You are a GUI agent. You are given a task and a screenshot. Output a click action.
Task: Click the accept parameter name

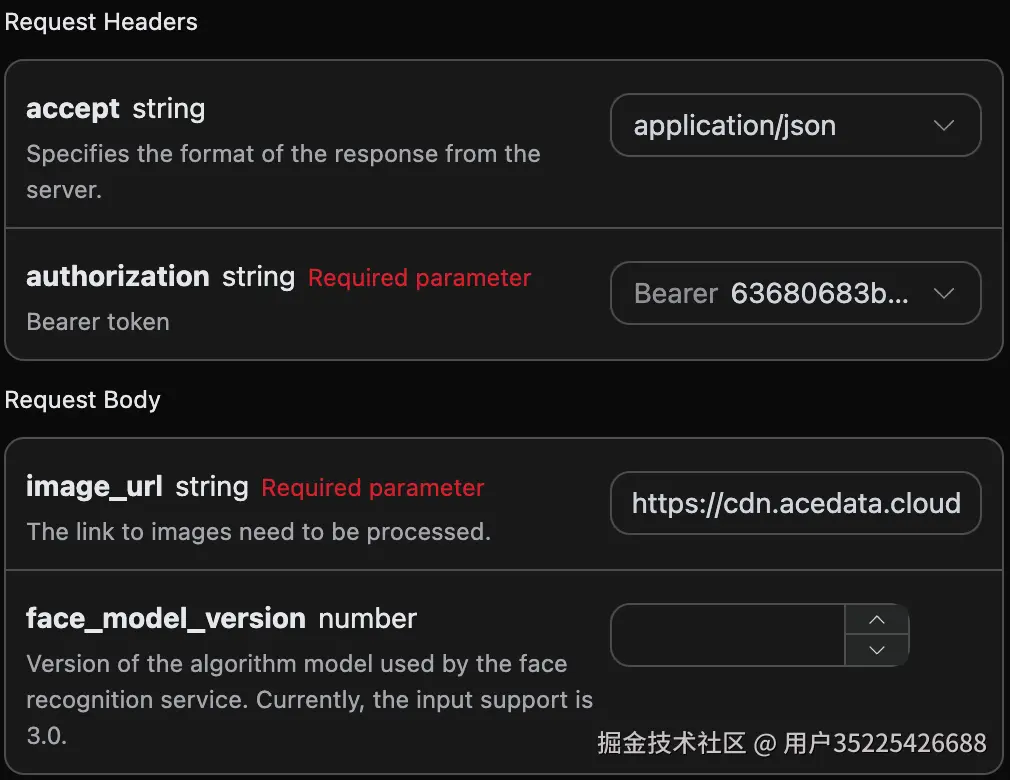click(x=73, y=109)
